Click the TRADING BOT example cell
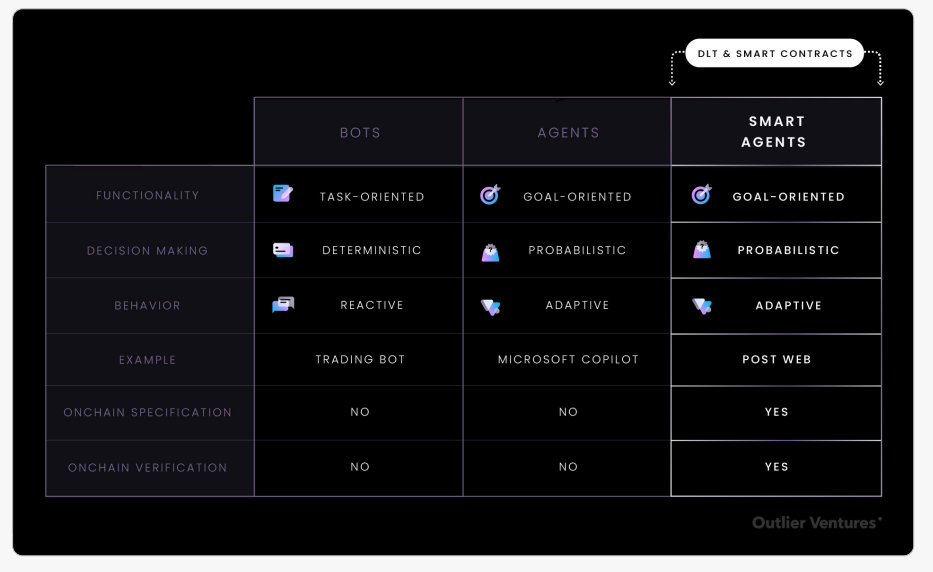The image size is (933, 572). click(360, 360)
